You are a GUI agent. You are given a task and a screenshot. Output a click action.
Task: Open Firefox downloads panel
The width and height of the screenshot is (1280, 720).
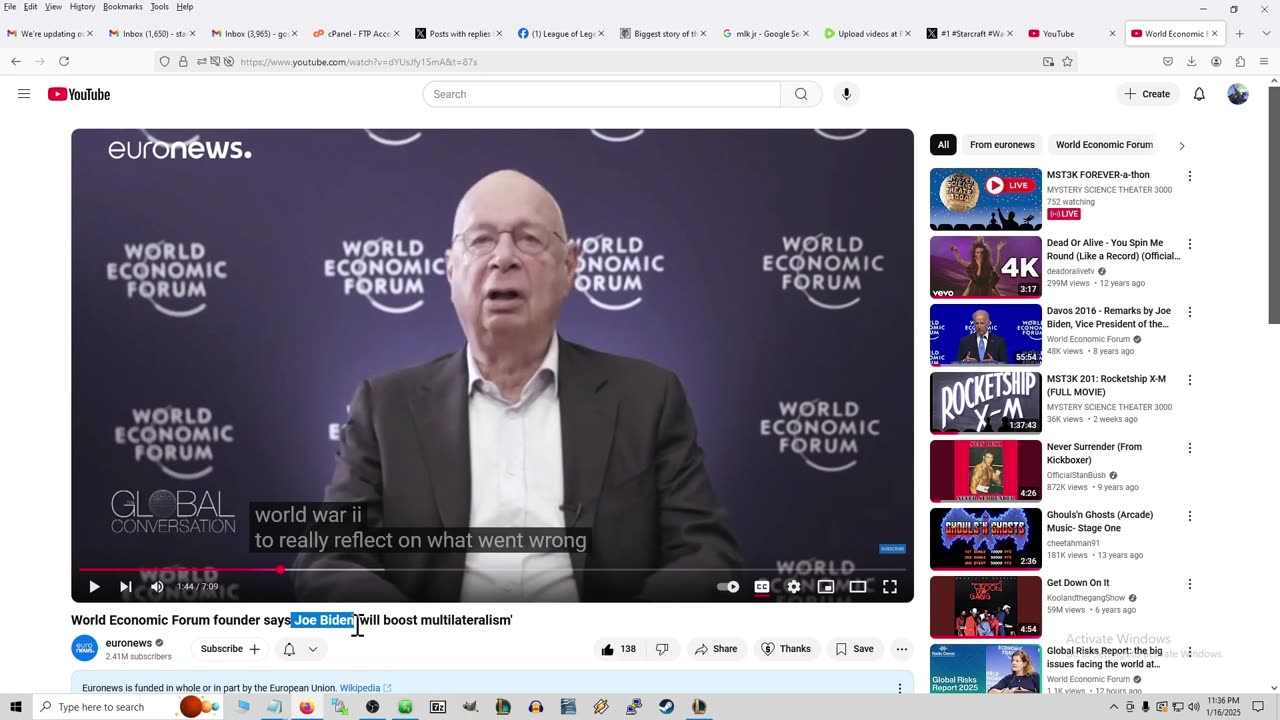coord(1192,62)
